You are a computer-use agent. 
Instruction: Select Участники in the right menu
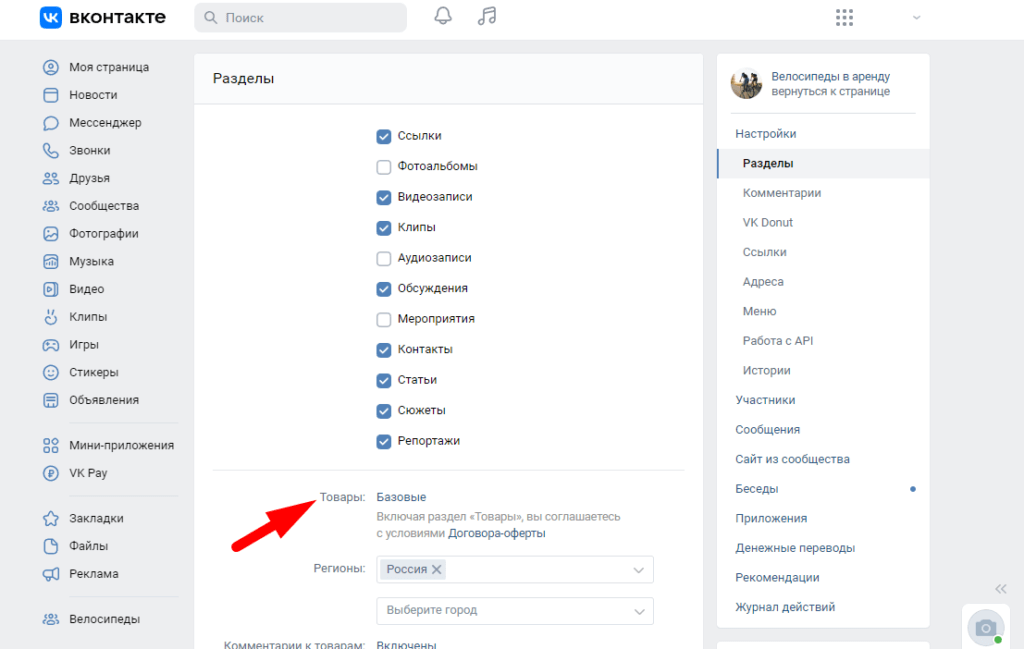click(765, 400)
